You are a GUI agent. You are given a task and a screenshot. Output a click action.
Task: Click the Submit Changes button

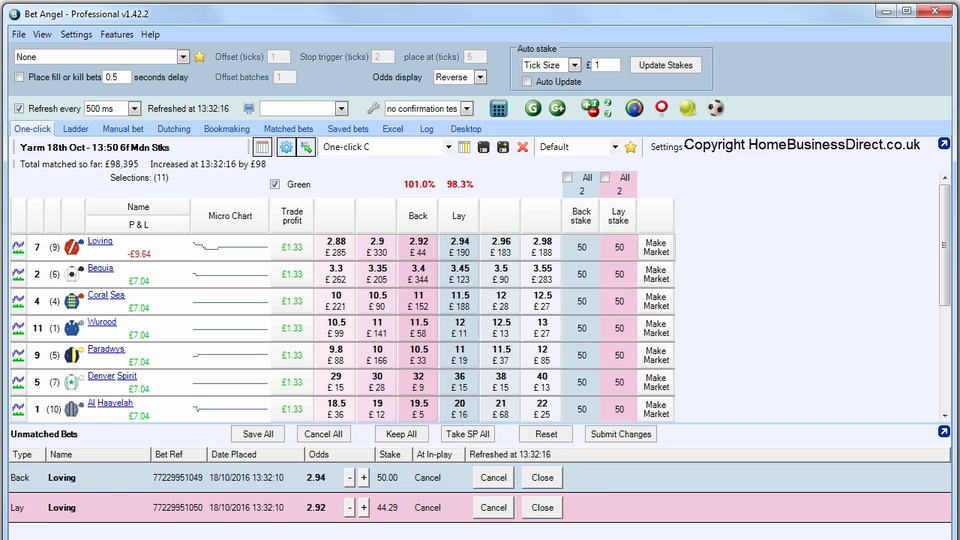[621, 434]
